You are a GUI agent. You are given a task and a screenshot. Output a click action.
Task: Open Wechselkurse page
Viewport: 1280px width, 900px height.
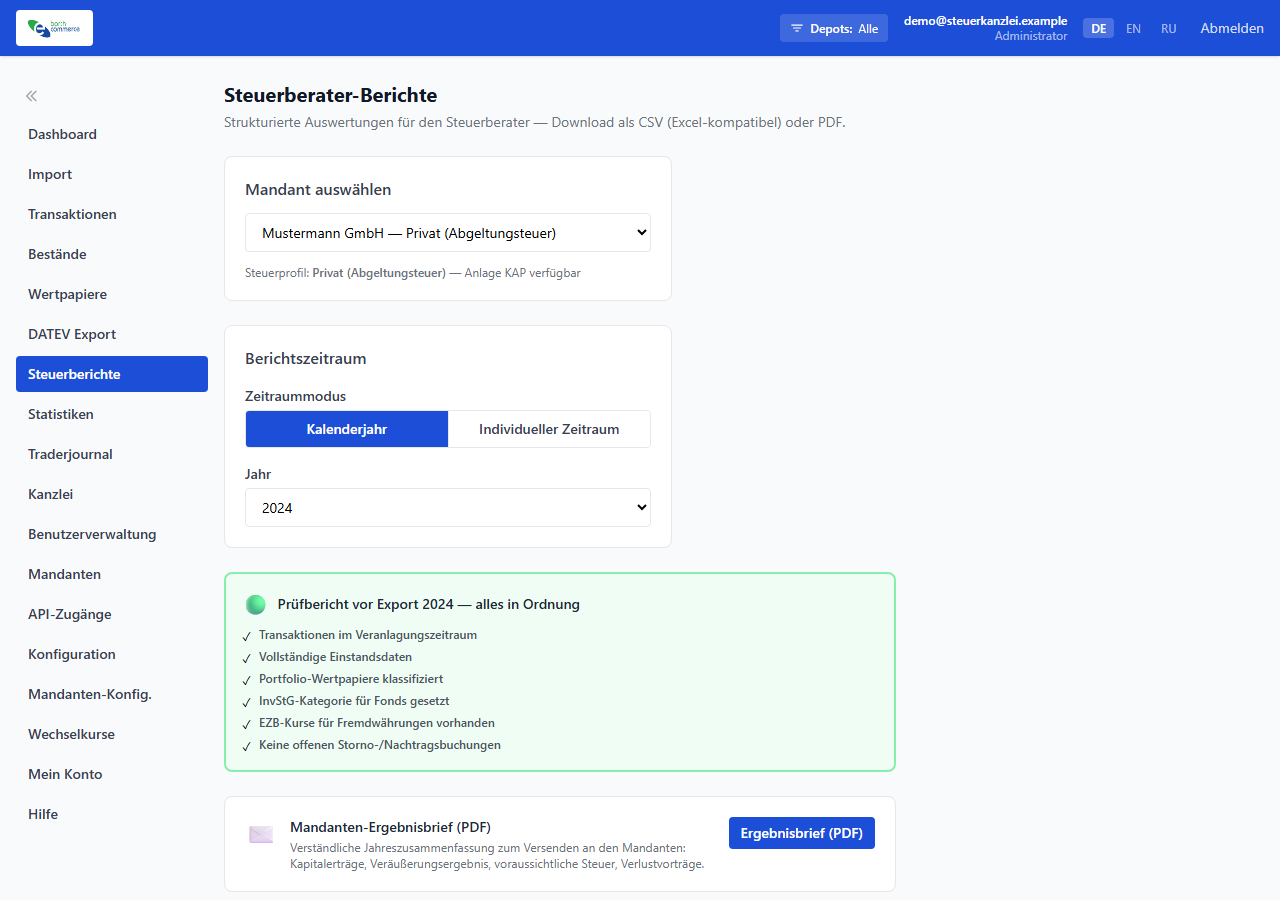coord(112,734)
